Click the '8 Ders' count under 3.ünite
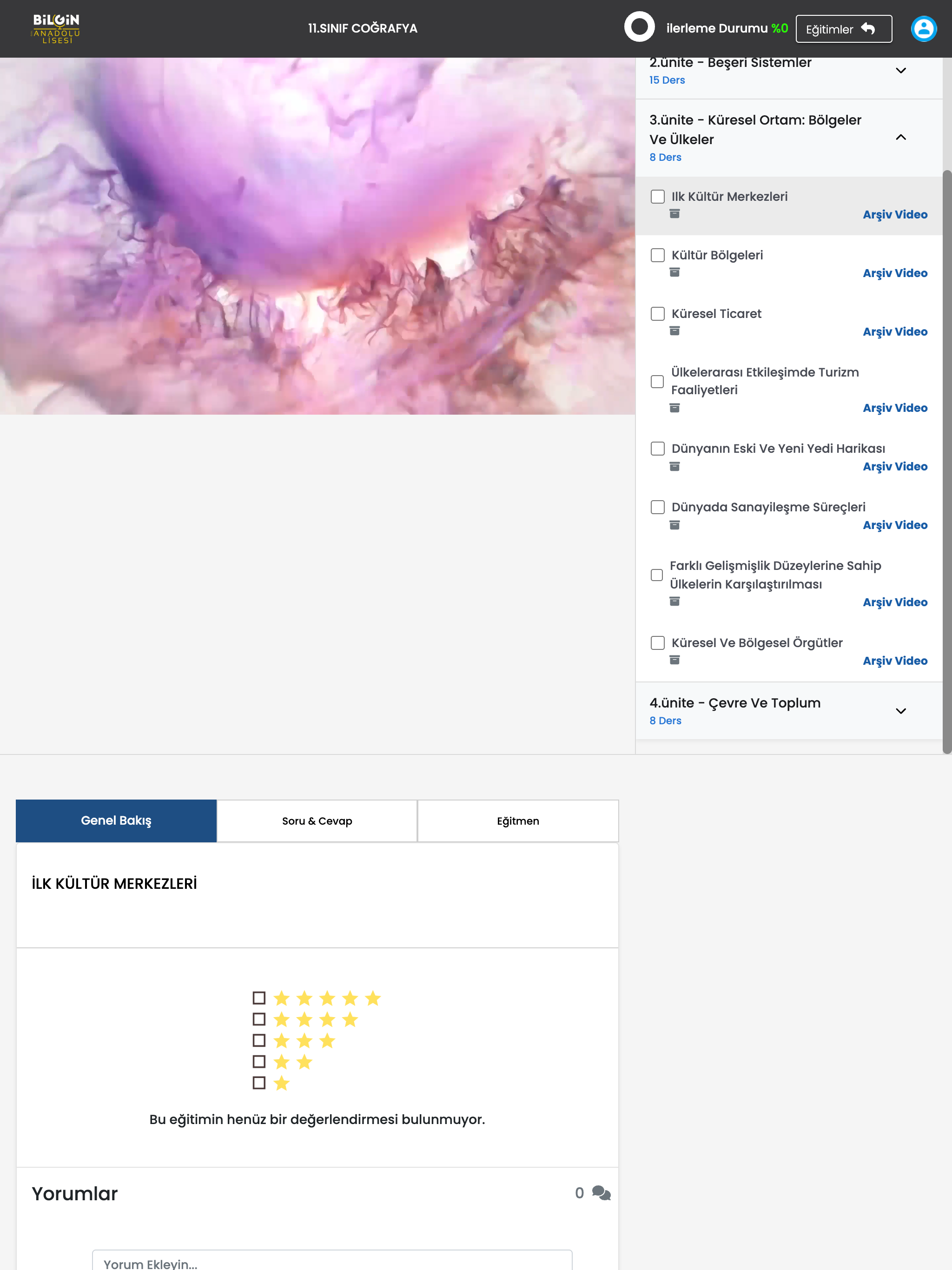Screen dimensions: 952x1270 665,157
